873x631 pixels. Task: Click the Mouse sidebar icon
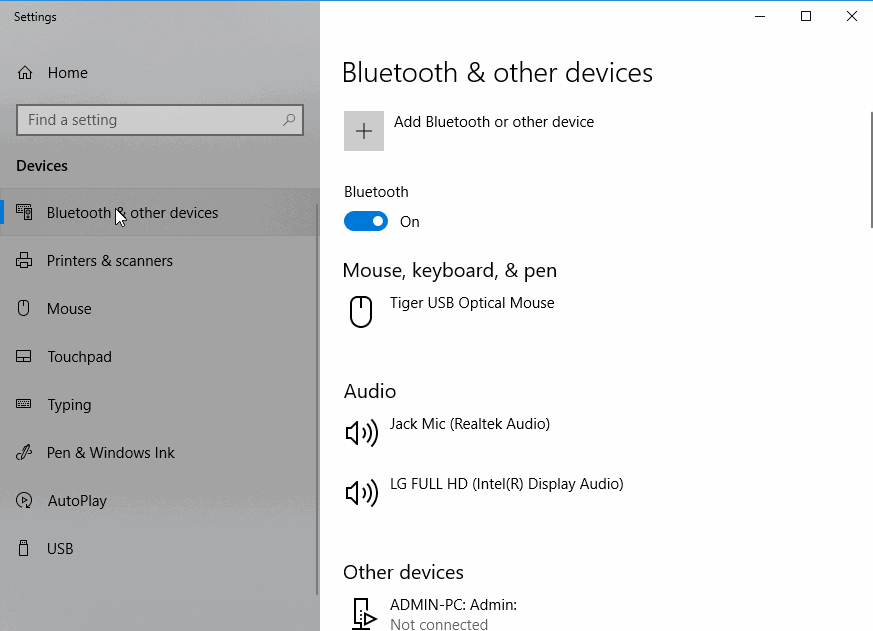tap(23, 308)
